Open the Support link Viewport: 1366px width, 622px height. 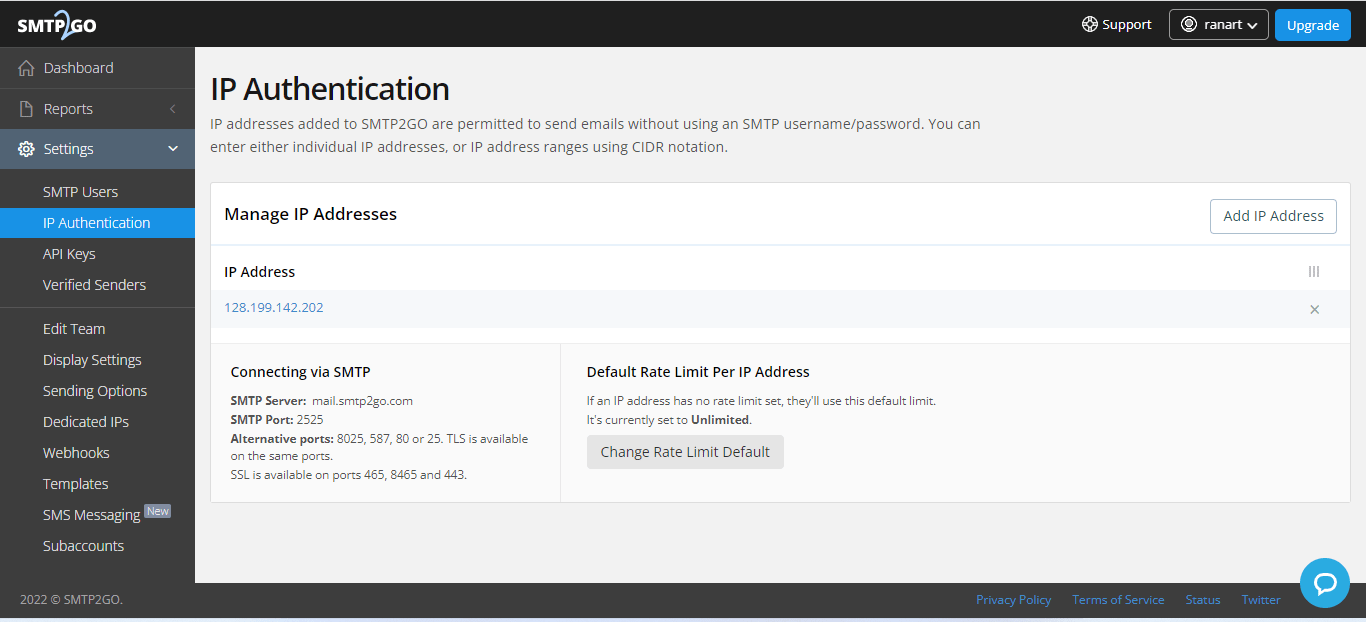(1117, 24)
